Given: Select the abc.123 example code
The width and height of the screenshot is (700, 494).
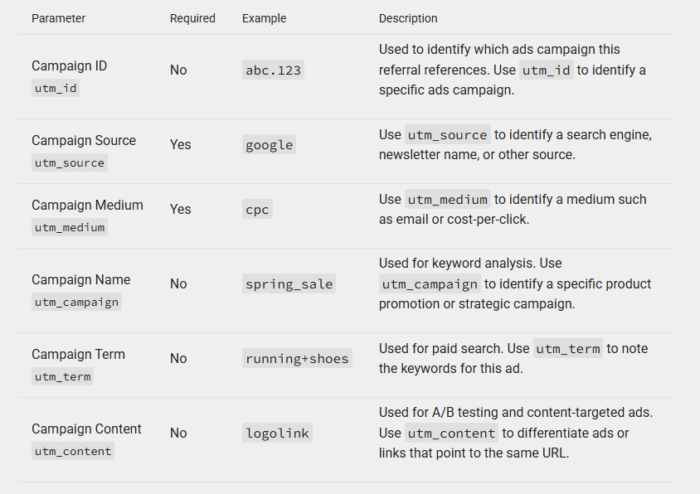Looking at the screenshot, I should (273, 71).
